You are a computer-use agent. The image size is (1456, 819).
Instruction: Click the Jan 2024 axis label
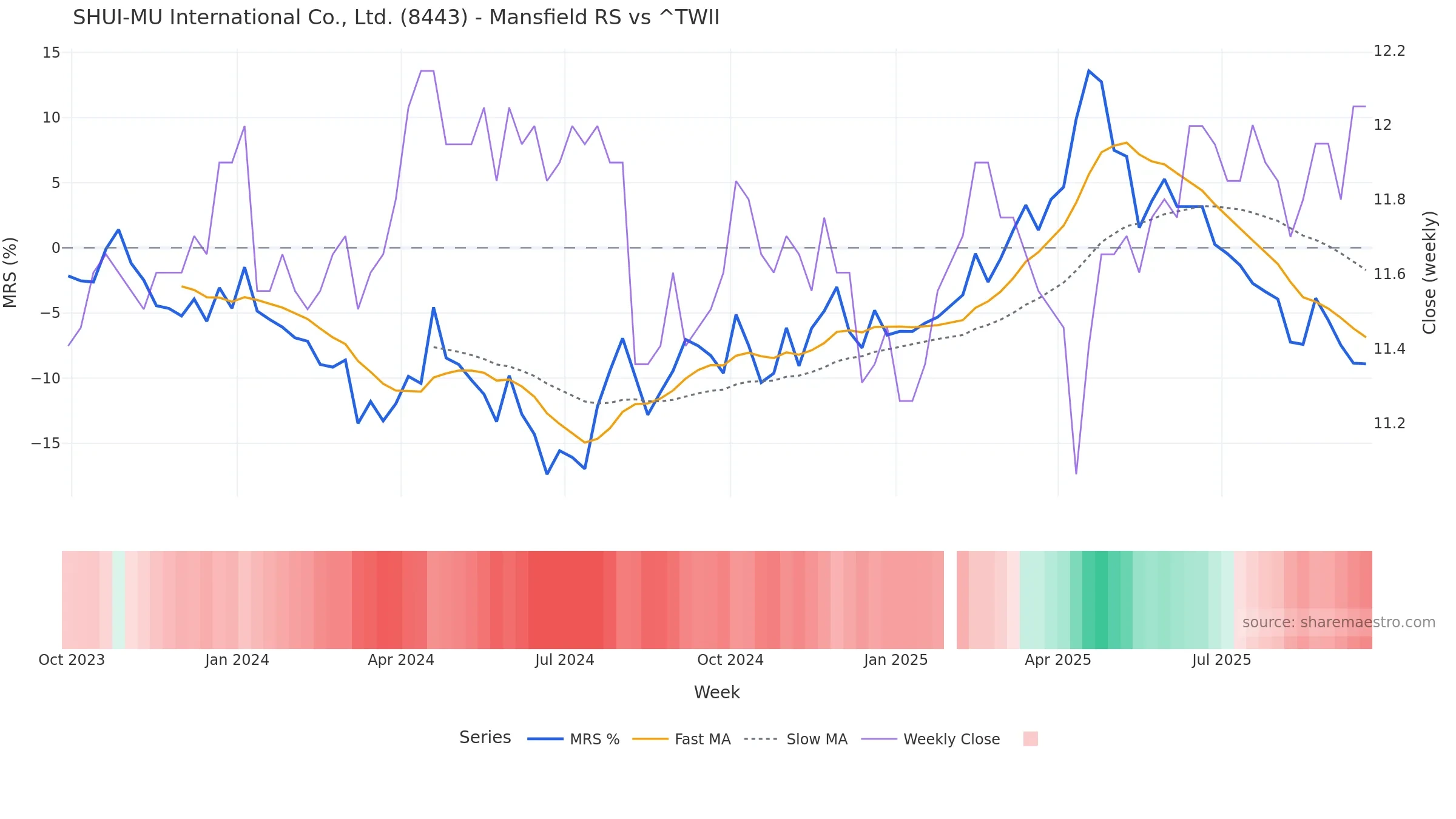[x=237, y=659]
